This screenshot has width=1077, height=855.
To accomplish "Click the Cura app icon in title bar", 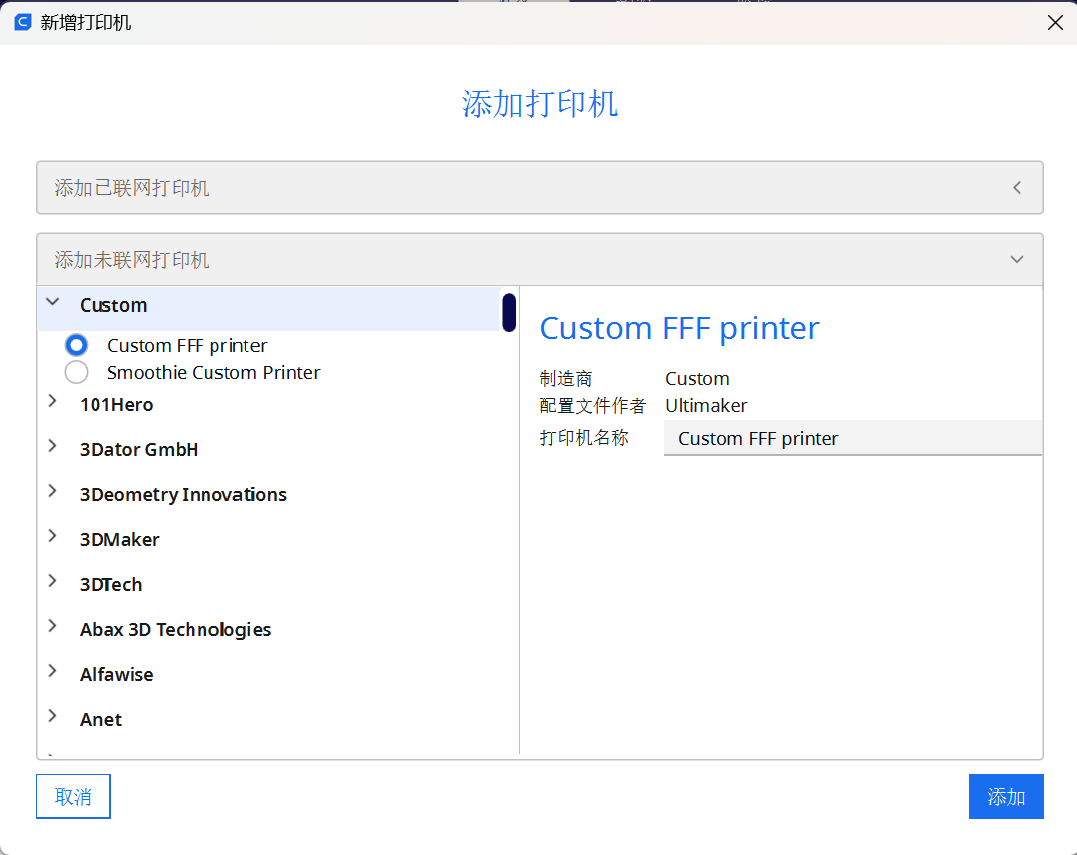I will point(23,22).
